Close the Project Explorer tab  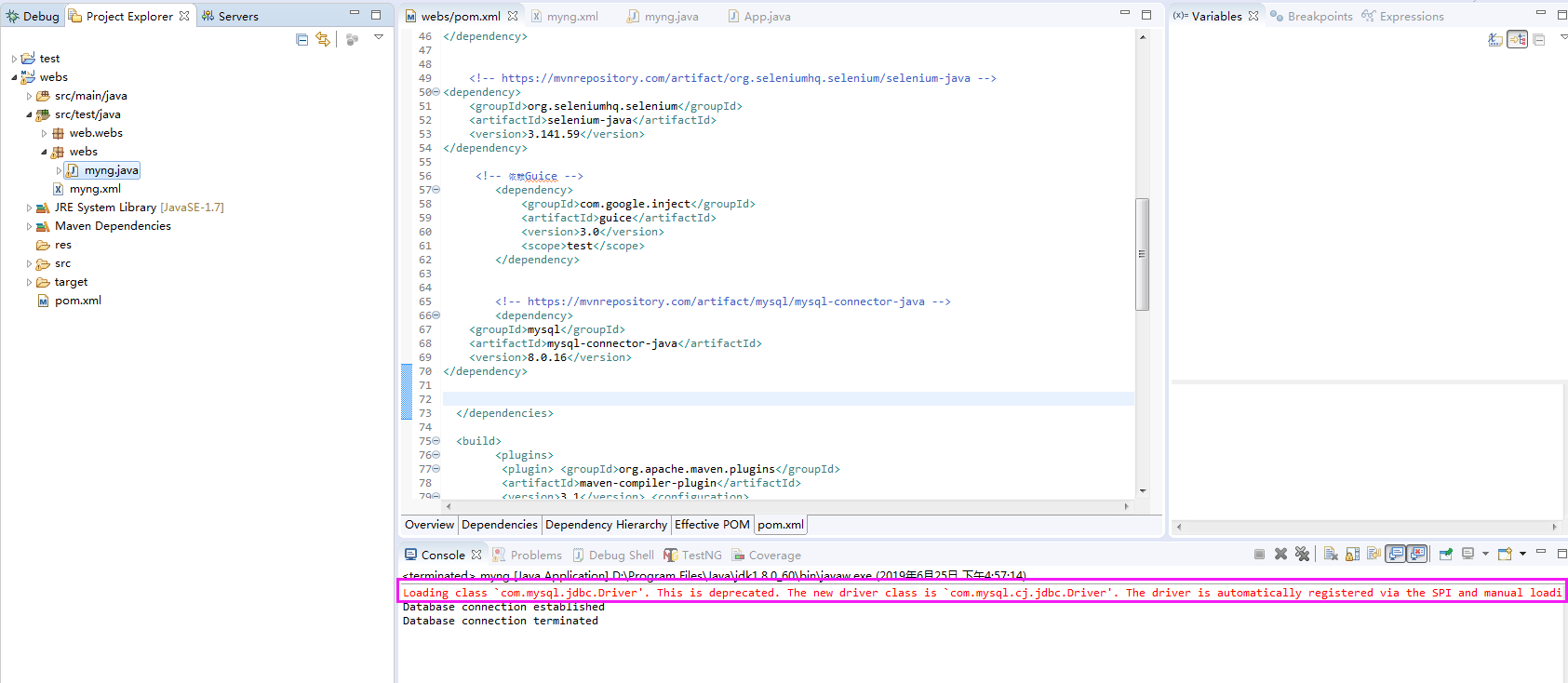pyautogui.click(x=184, y=16)
